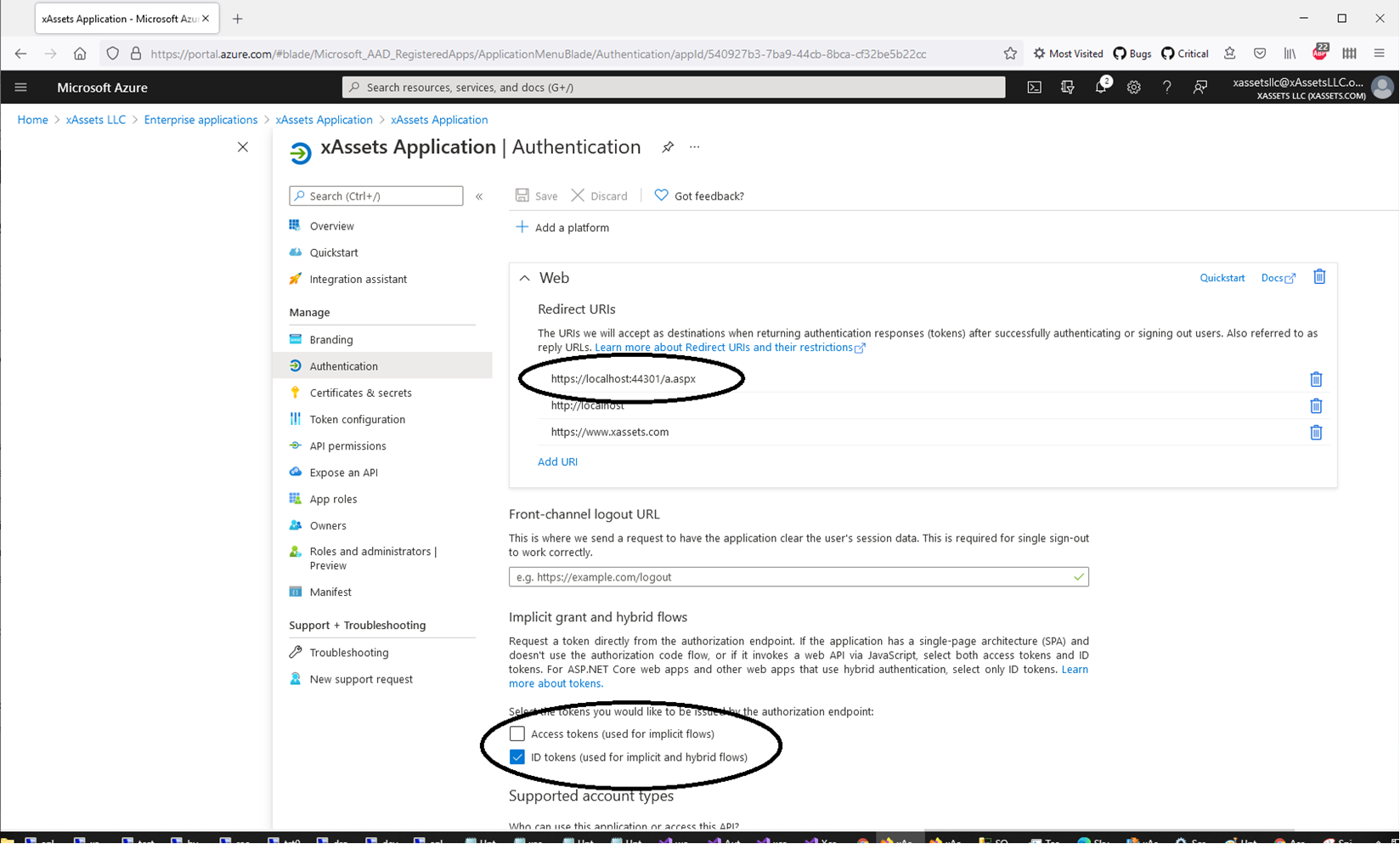Enable the Access tokens checkbox
Screen dimensions: 1400x844
tap(517, 734)
